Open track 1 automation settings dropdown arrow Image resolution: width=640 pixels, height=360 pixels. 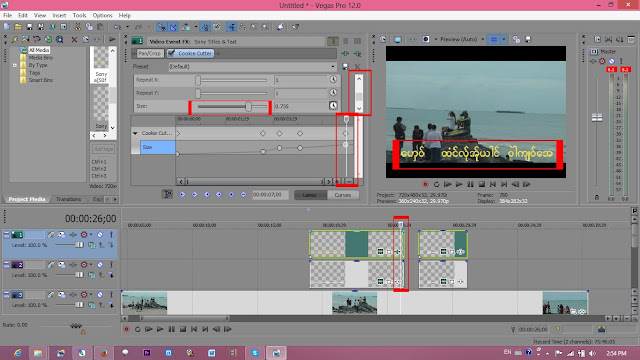pos(91,235)
